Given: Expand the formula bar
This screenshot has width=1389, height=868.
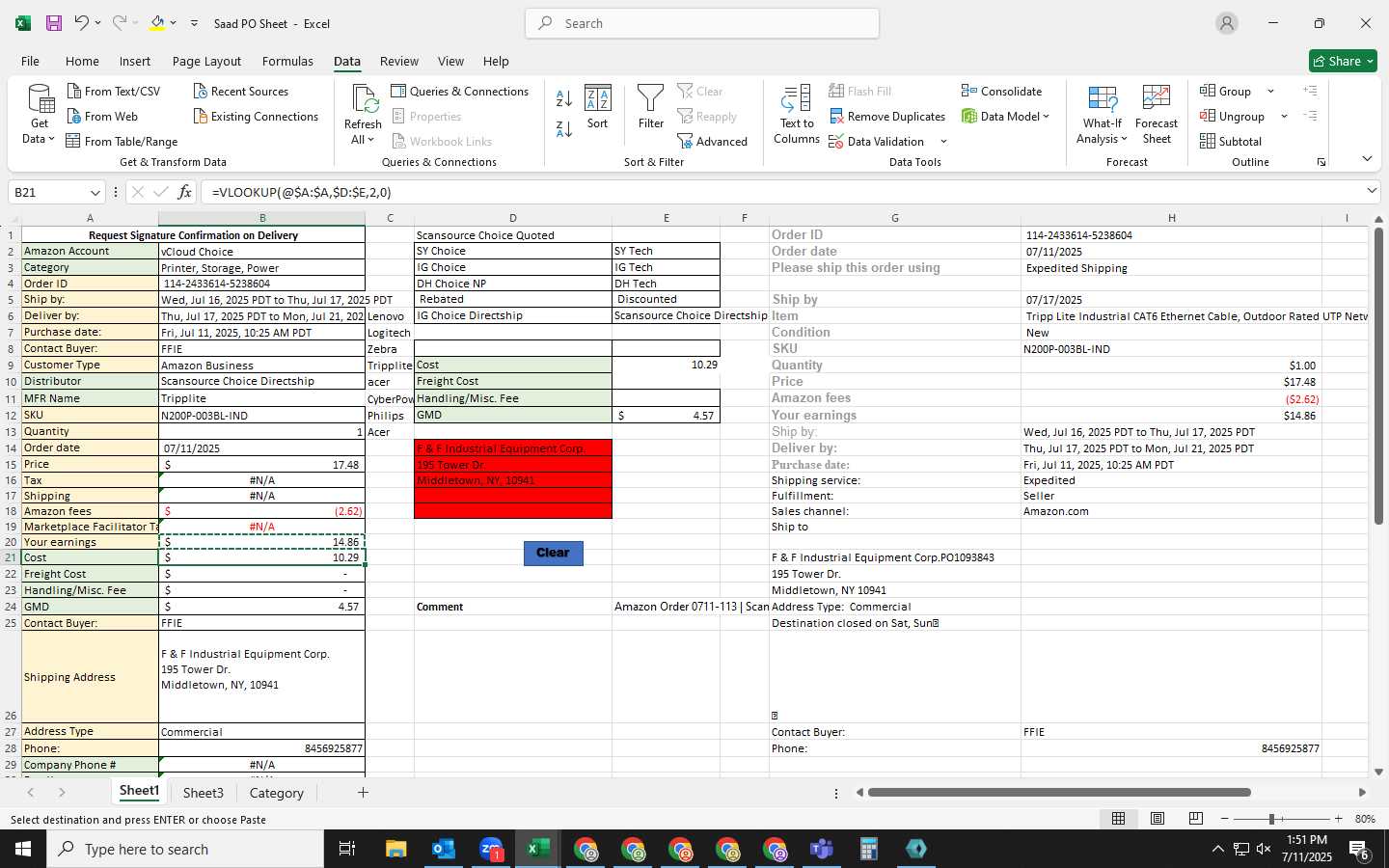Looking at the screenshot, I should 1372,191.
